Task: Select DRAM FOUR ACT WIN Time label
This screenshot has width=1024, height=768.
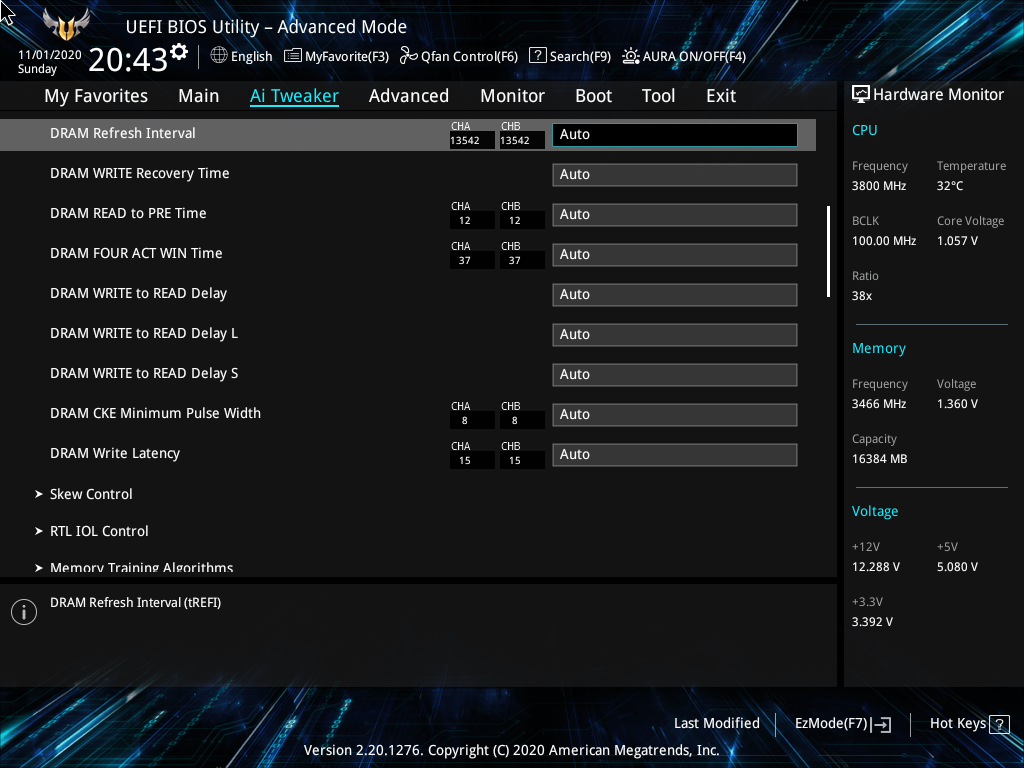Action: click(x=136, y=253)
